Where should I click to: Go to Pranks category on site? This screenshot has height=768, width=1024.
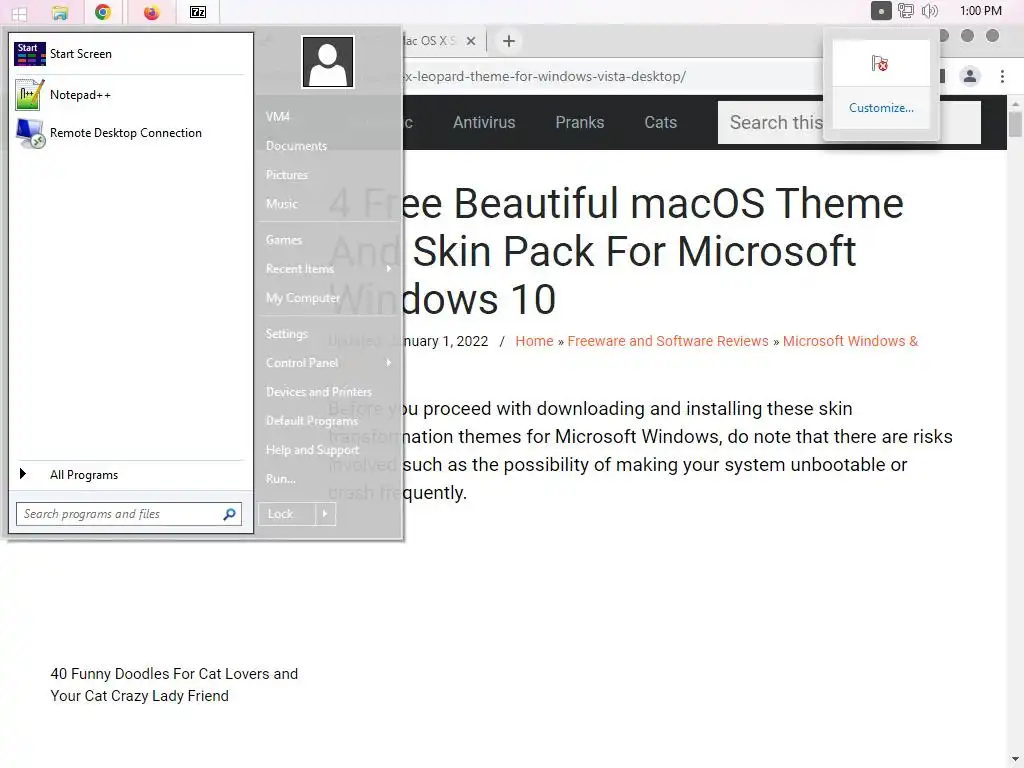[580, 122]
